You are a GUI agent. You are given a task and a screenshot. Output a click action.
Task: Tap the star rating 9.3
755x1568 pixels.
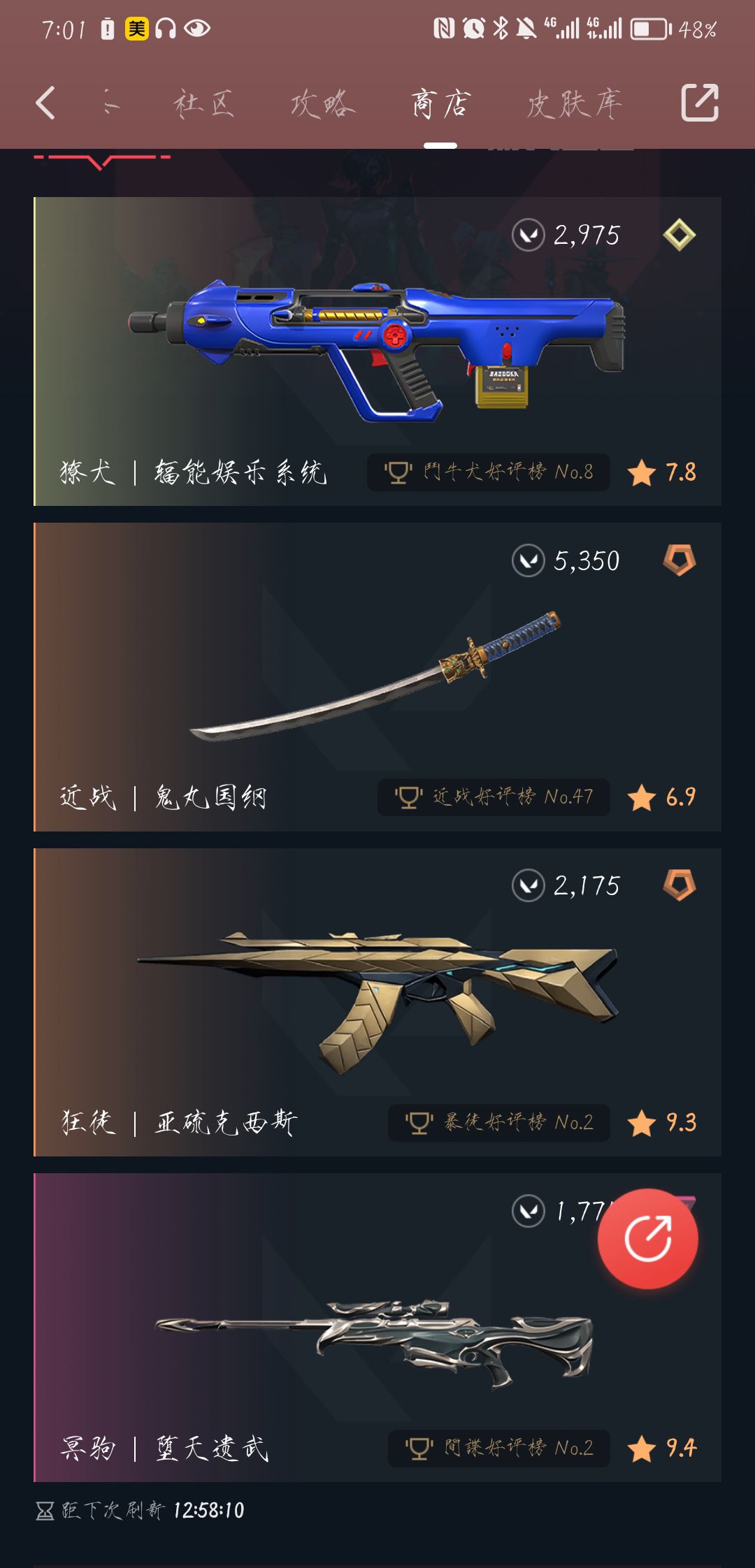(662, 1123)
